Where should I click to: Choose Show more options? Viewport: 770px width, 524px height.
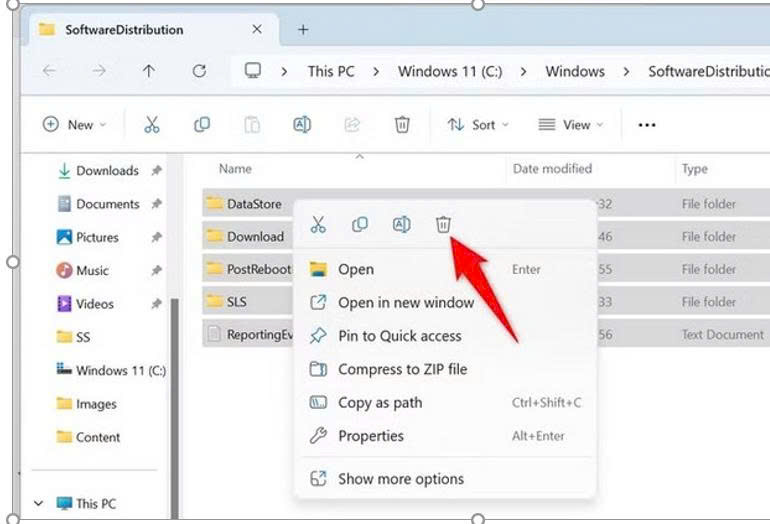445,478
